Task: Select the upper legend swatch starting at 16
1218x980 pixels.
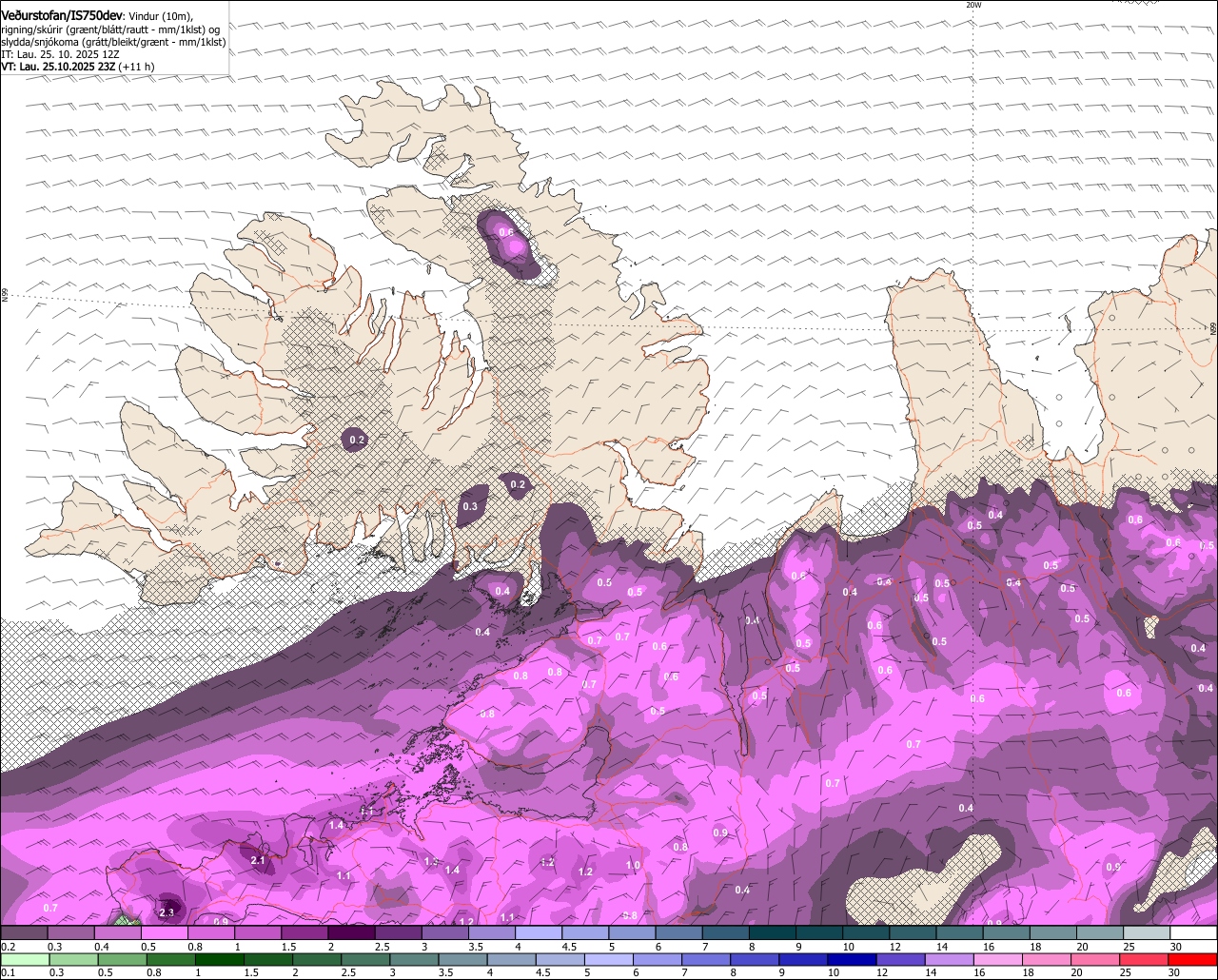Action: pos(1008,932)
